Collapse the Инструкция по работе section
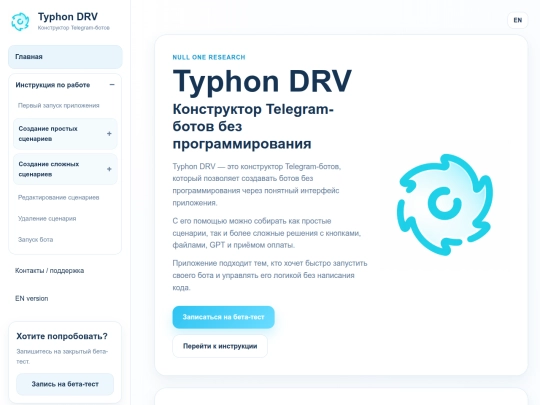This screenshot has height=405, width=540. (112, 85)
